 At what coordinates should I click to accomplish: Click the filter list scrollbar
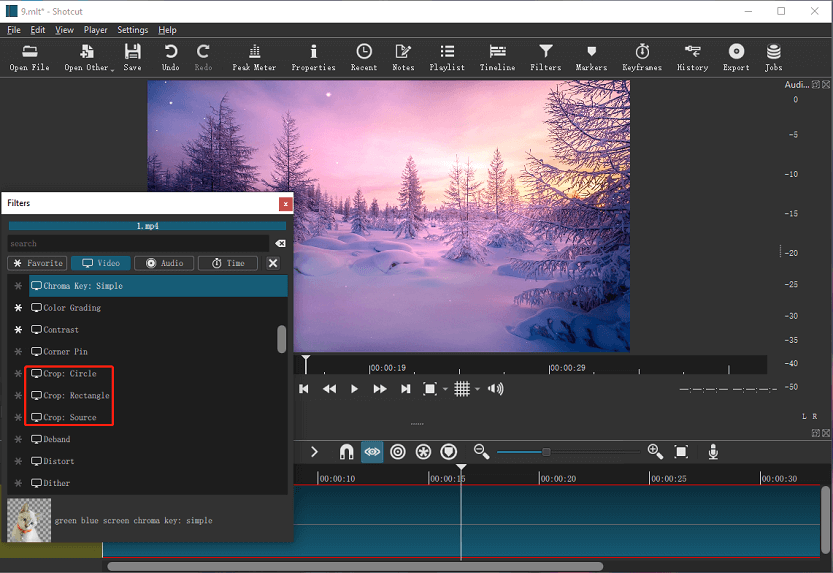click(282, 339)
